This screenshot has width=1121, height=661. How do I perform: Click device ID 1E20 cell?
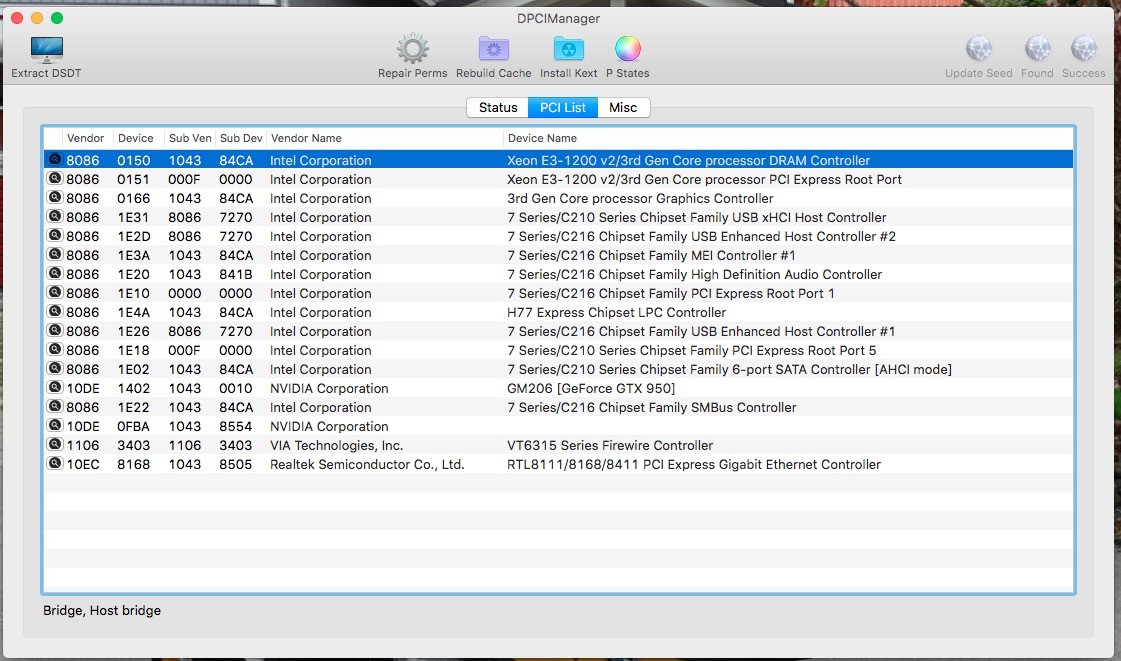pos(134,274)
